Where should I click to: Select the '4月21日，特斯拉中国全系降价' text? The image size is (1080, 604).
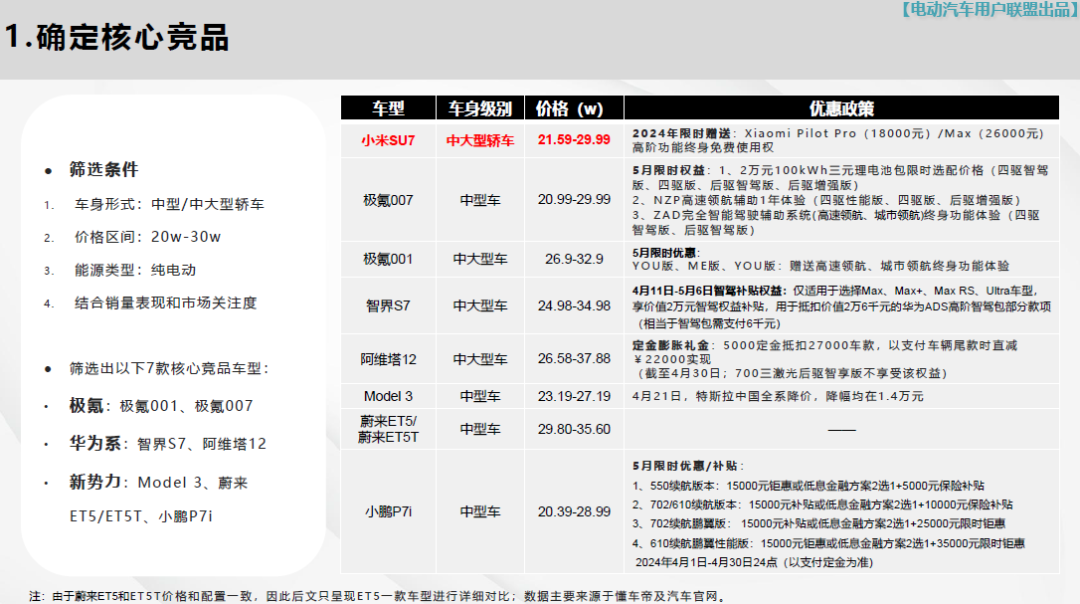[x=778, y=396]
